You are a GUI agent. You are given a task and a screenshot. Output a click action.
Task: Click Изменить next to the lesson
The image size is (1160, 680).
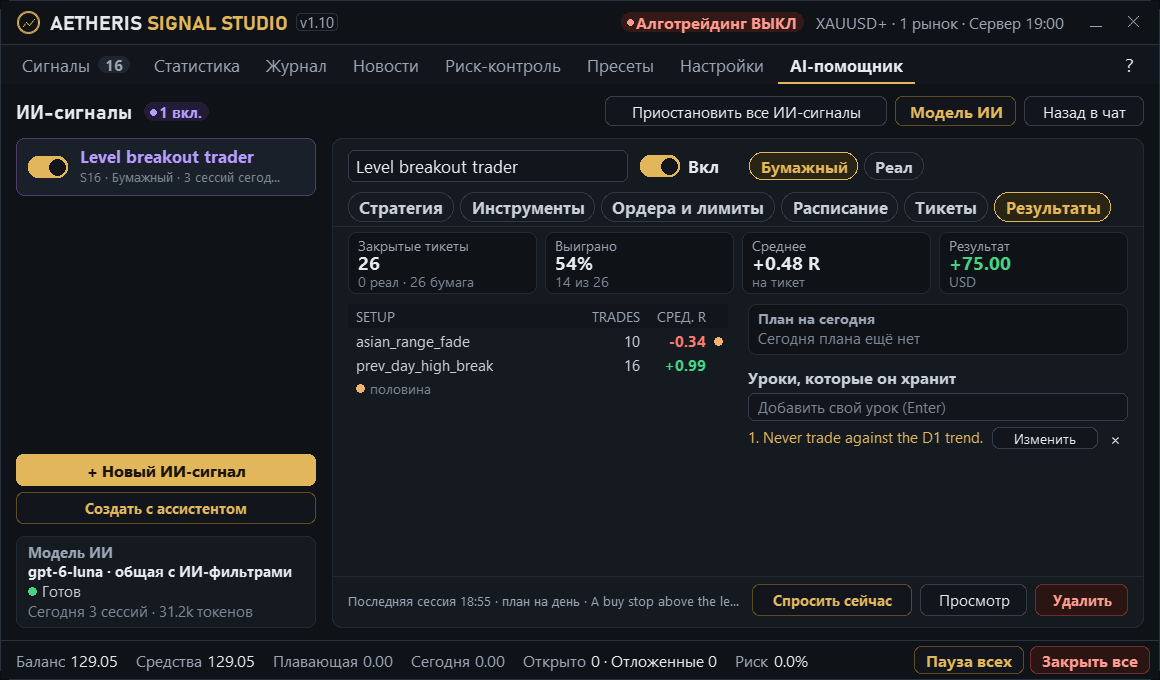pyautogui.click(x=1045, y=440)
